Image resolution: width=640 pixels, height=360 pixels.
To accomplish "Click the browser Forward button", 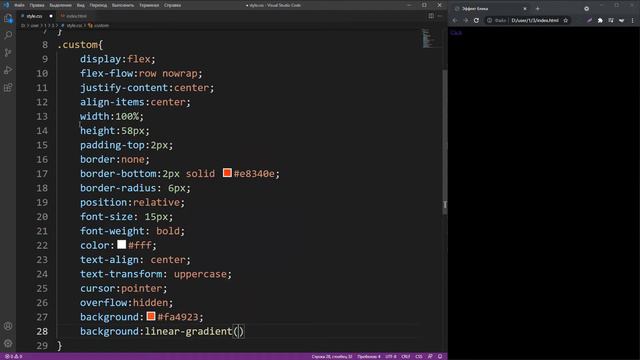I will [466, 20].
